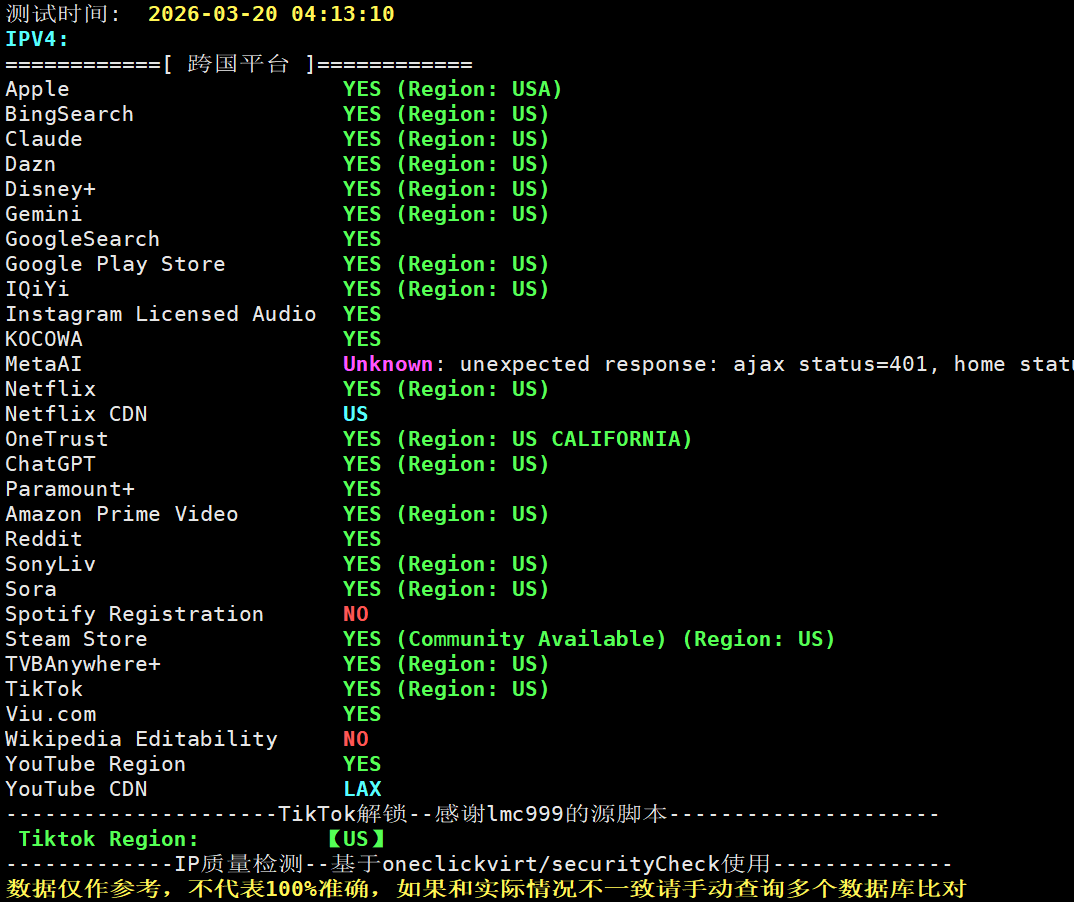Click the Tiktok Region 【US】 result

[x=355, y=839]
